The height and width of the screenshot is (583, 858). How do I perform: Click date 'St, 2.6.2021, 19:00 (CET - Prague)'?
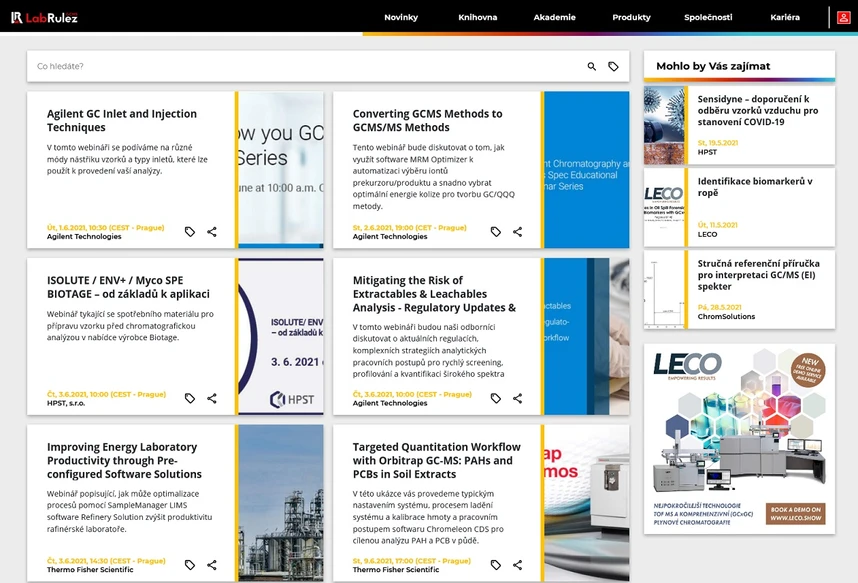pyautogui.click(x=409, y=227)
